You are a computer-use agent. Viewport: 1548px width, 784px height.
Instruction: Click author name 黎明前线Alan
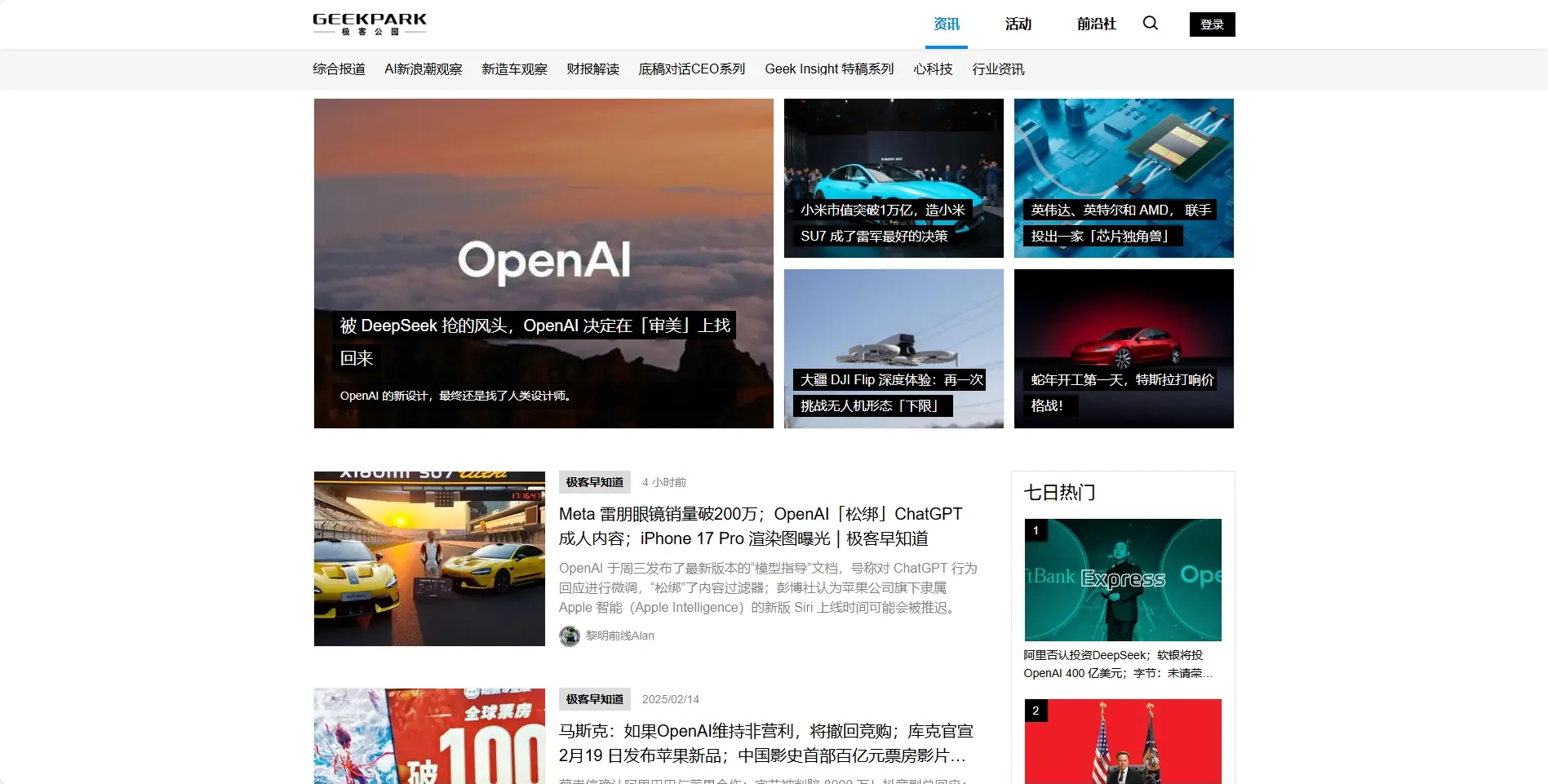620,636
